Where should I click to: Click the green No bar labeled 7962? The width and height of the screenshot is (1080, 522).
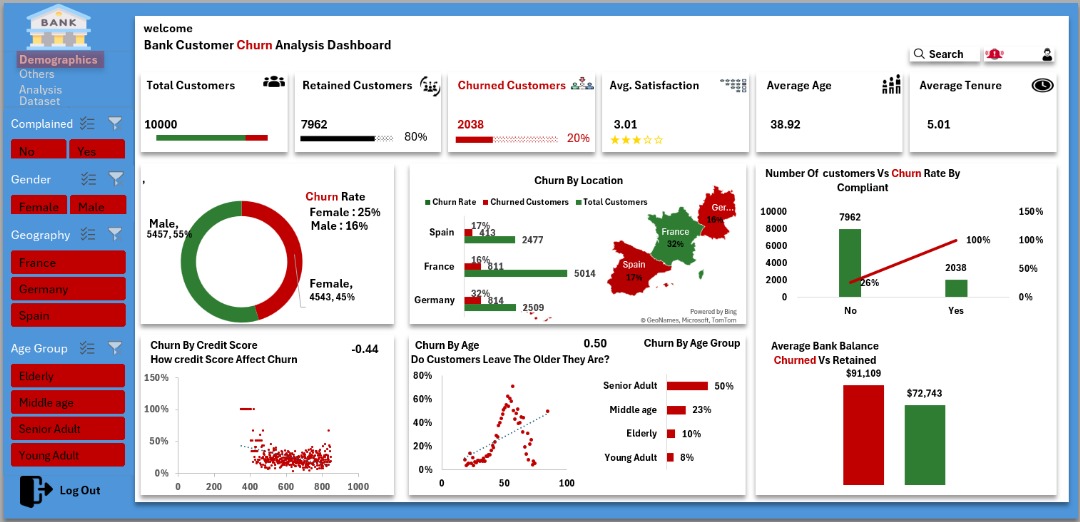[x=850, y=262]
